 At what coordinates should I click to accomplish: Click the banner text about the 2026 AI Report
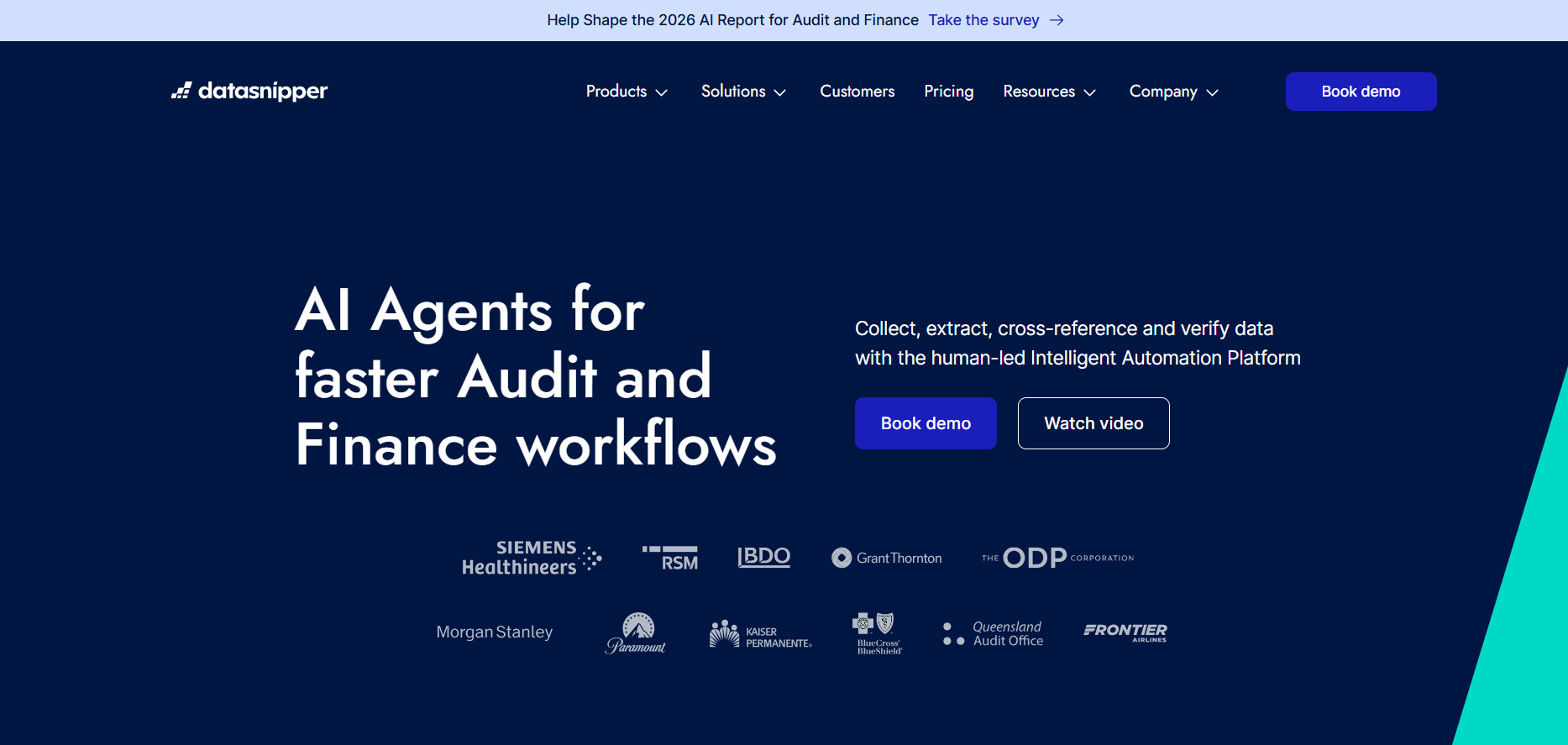pos(732,20)
